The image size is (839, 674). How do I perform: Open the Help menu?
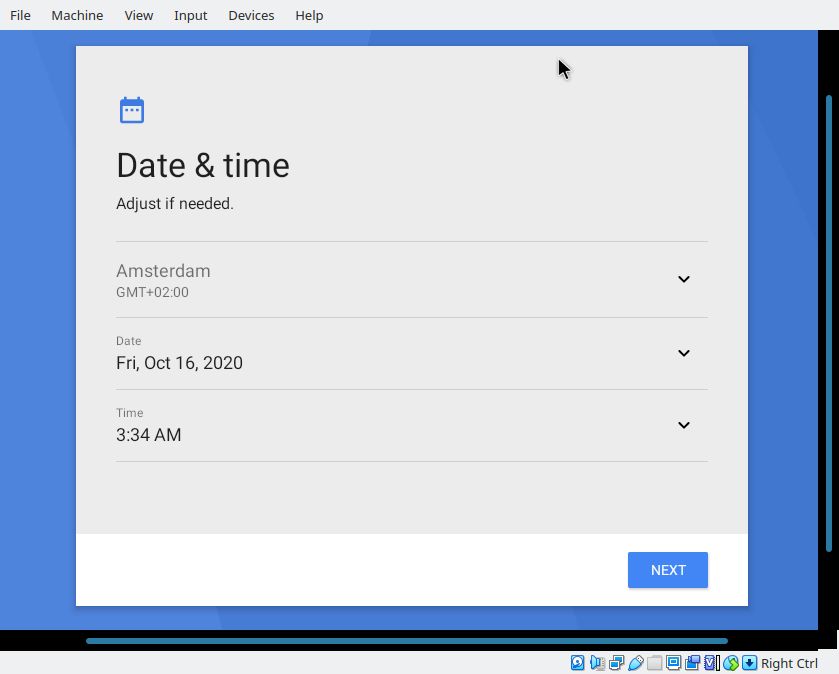(309, 16)
